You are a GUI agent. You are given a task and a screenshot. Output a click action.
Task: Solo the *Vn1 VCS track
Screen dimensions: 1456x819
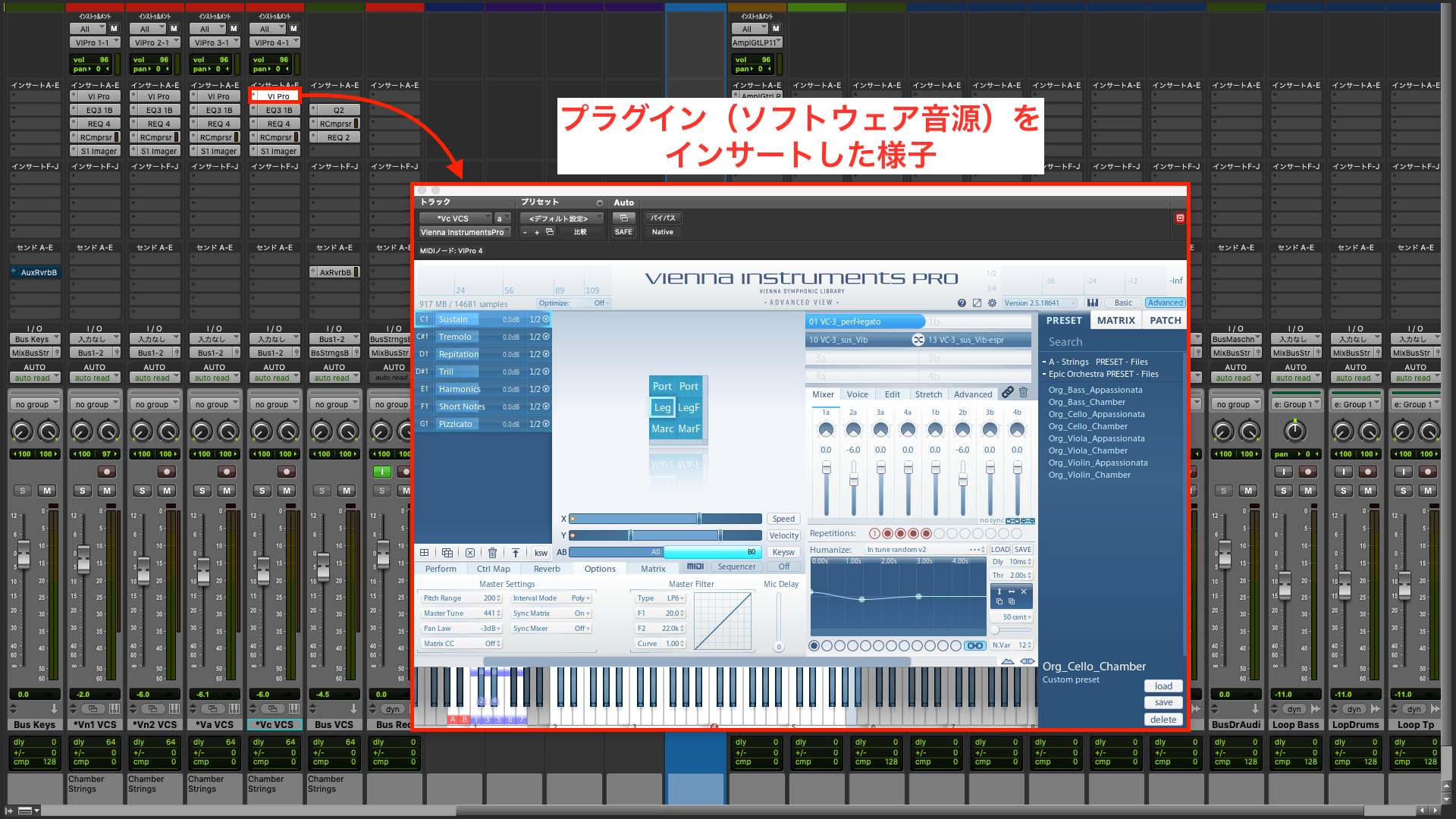click(x=83, y=491)
